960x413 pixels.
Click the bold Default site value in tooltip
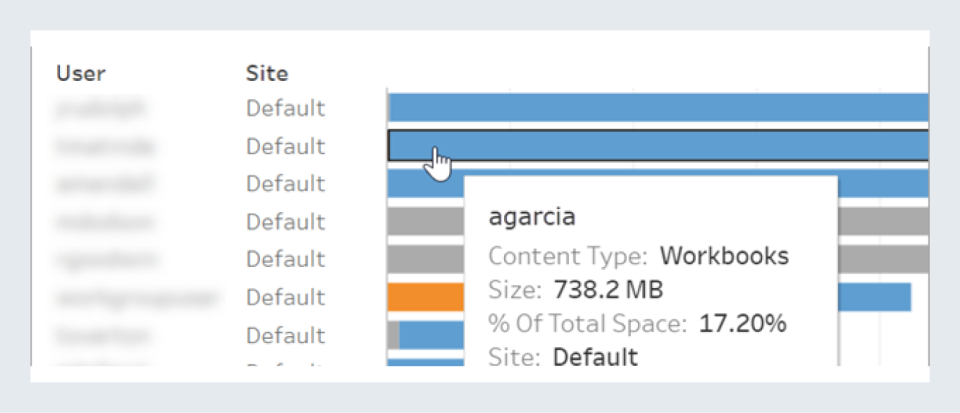(595, 356)
